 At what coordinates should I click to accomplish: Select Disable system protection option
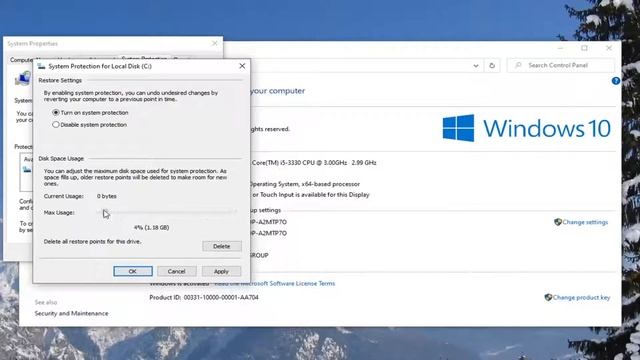point(90,124)
